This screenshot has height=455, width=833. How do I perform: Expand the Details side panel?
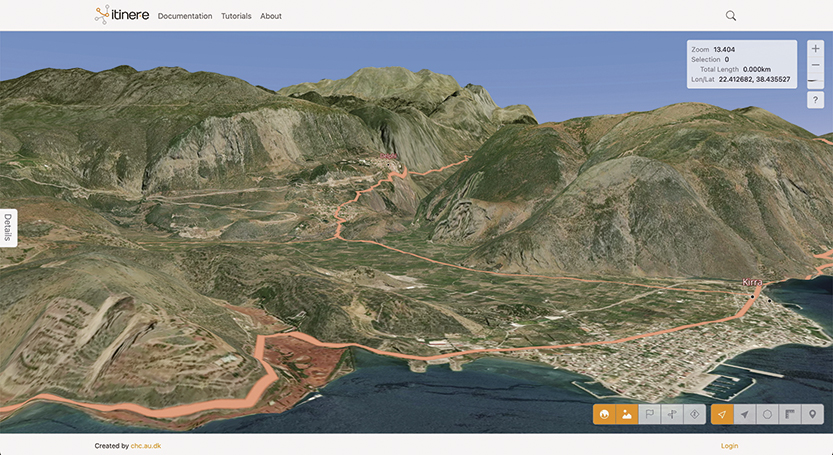8,227
